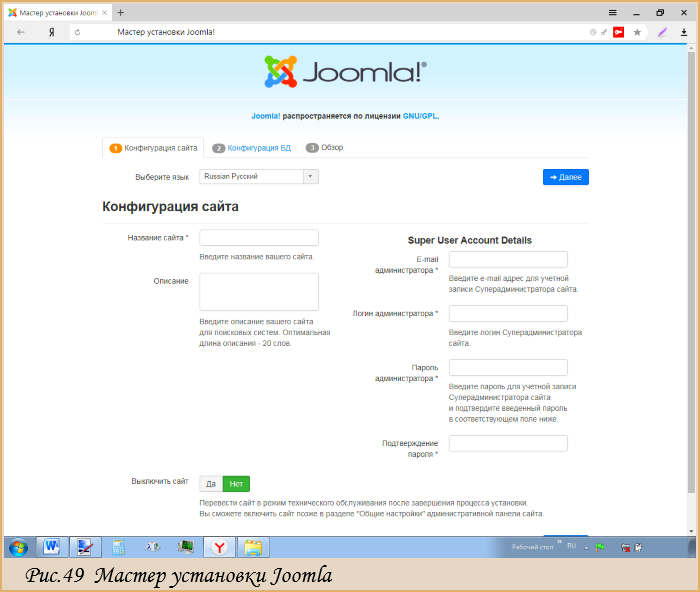Open the calculator taskbar icon
Screen dimensions: 700x592
click(x=118, y=547)
